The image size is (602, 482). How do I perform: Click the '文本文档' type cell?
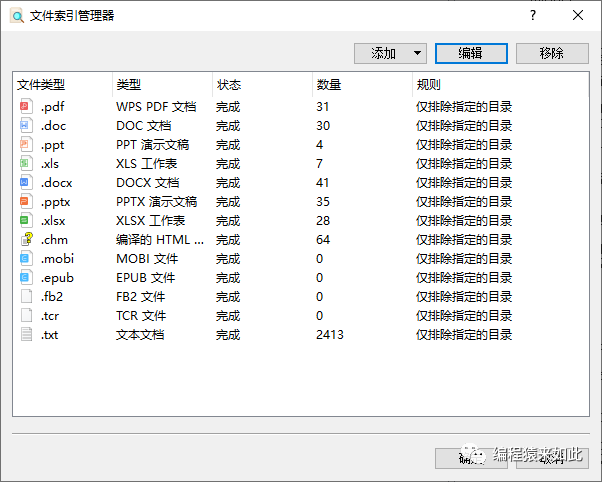140,335
